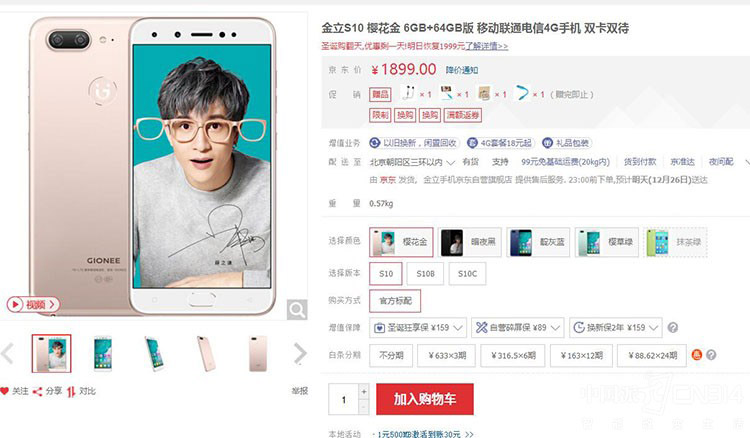Click the 关注 heart icon
This screenshot has height=438, width=750.
4,391
